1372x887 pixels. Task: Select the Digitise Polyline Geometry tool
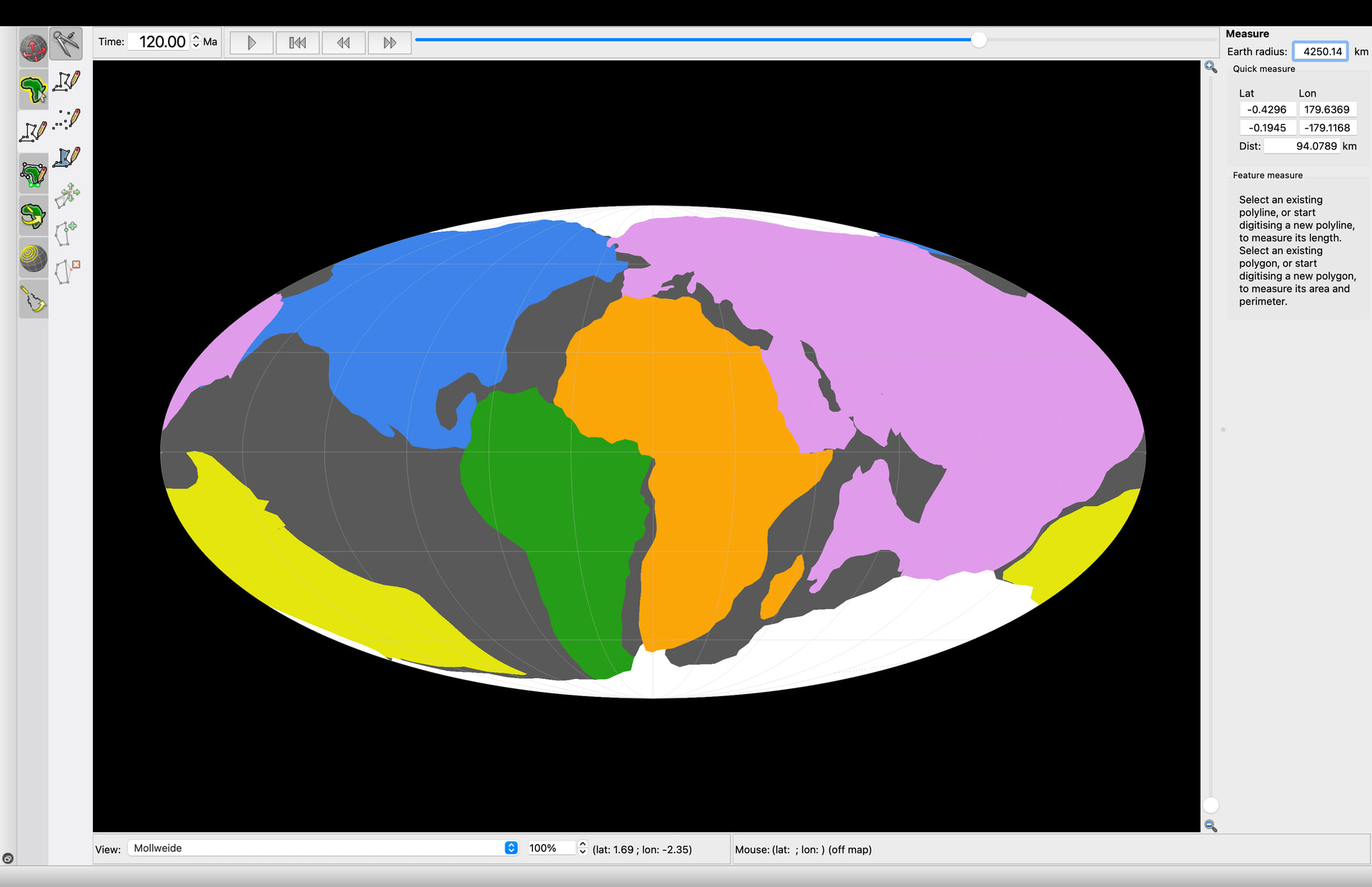66,81
